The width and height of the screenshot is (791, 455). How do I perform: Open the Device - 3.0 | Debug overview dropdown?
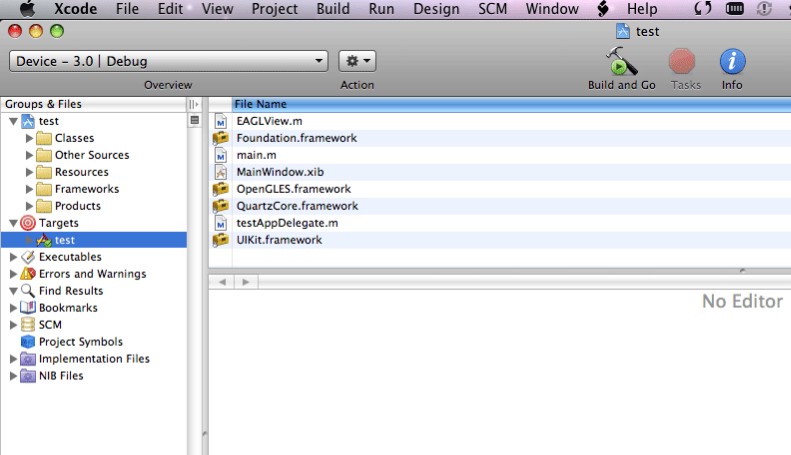(168, 61)
